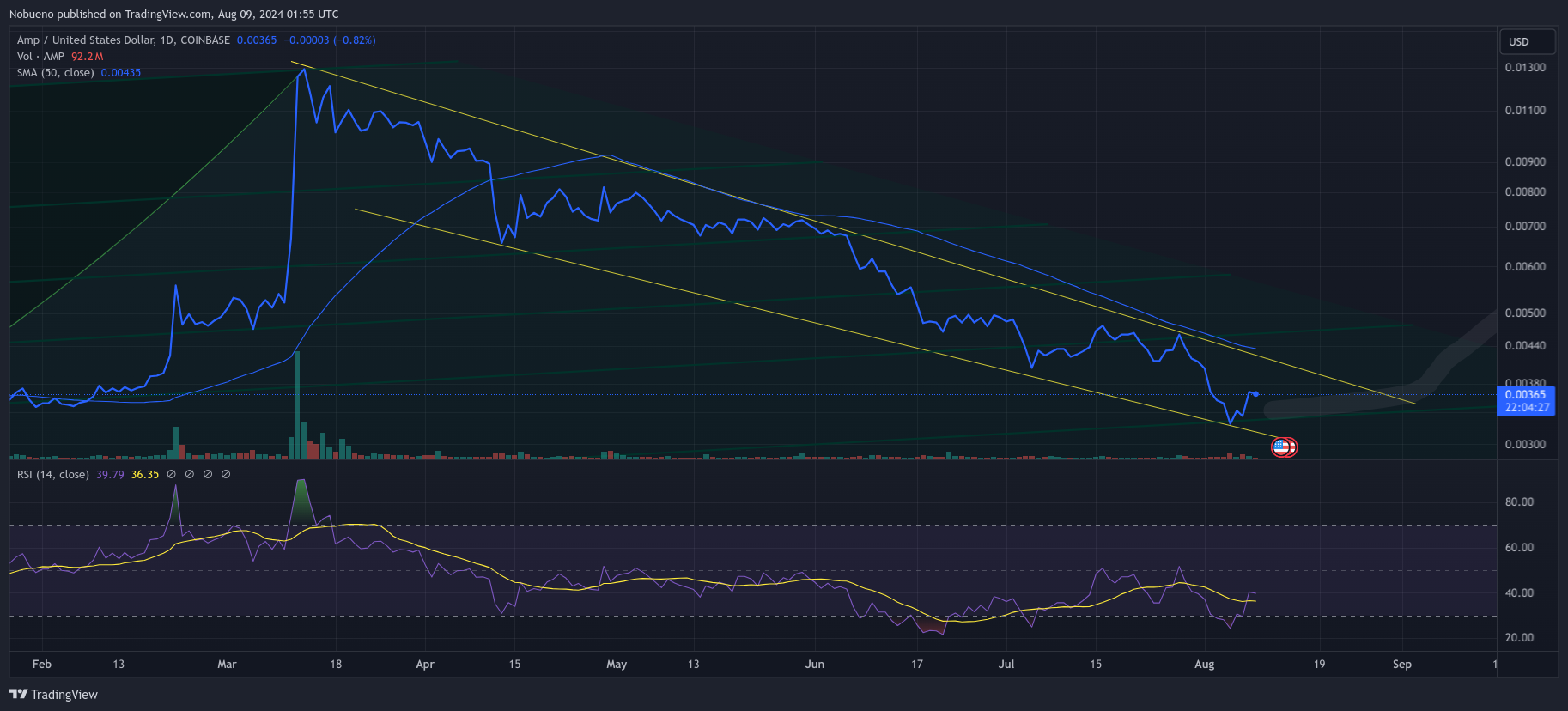This screenshot has width=1568, height=711.
Task: Click the Feb label on the time axis
Action: point(41,664)
